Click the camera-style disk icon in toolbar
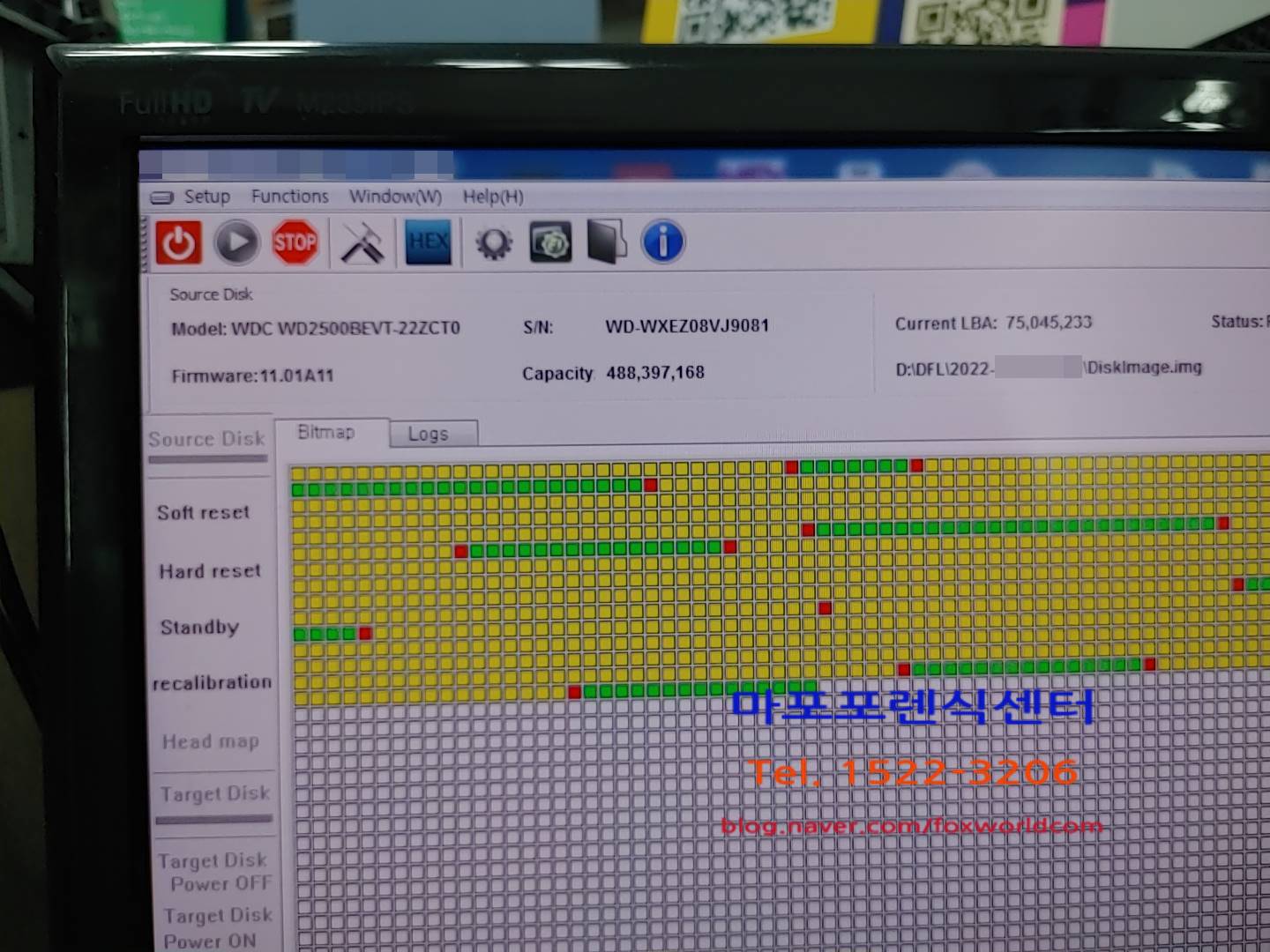This screenshot has height=952, width=1270. [550, 242]
